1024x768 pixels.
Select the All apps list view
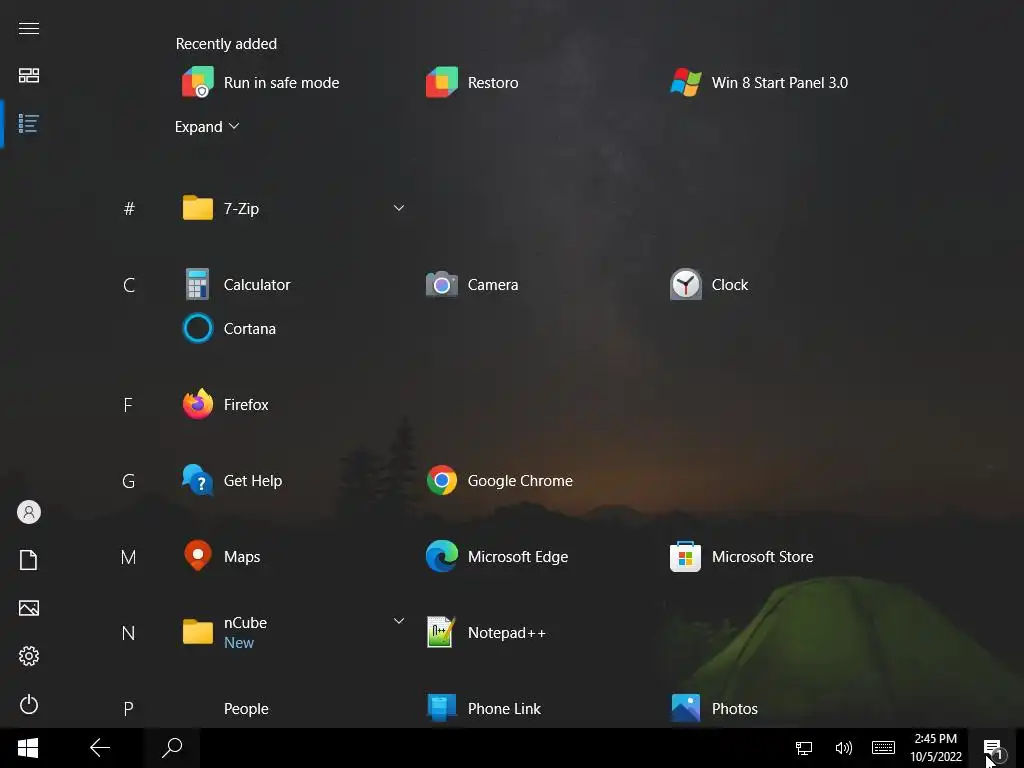point(29,123)
